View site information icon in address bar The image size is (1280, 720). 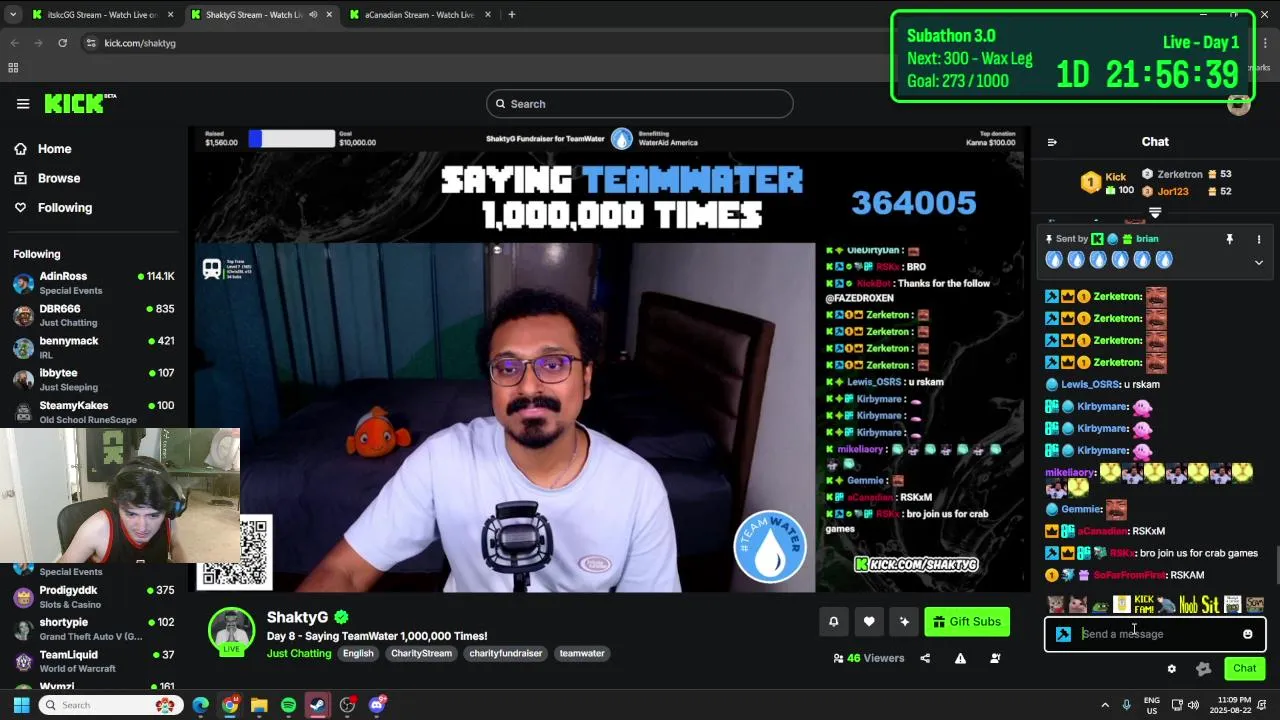point(91,43)
